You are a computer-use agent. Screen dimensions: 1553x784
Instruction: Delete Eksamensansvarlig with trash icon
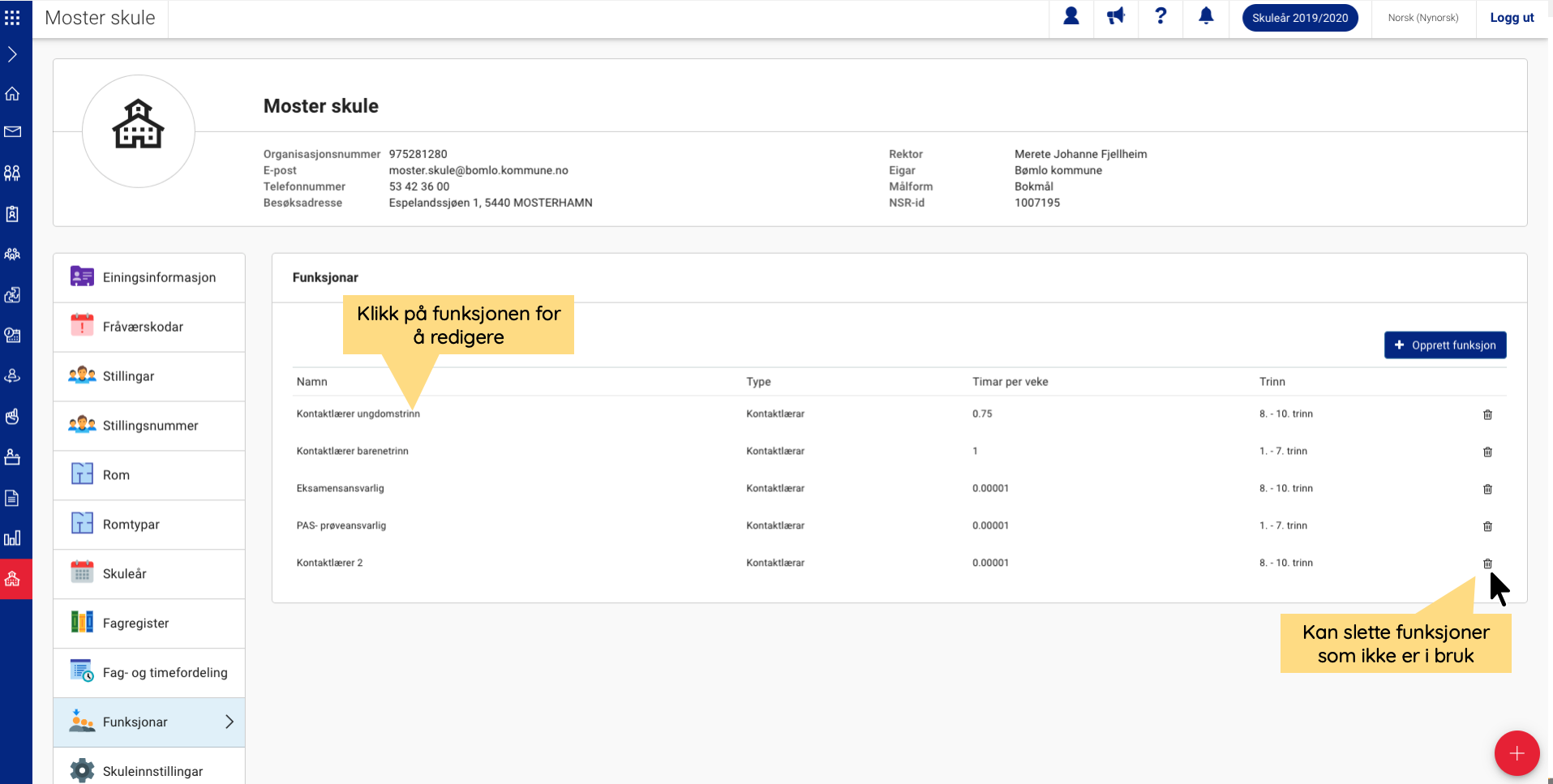click(x=1487, y=489)
